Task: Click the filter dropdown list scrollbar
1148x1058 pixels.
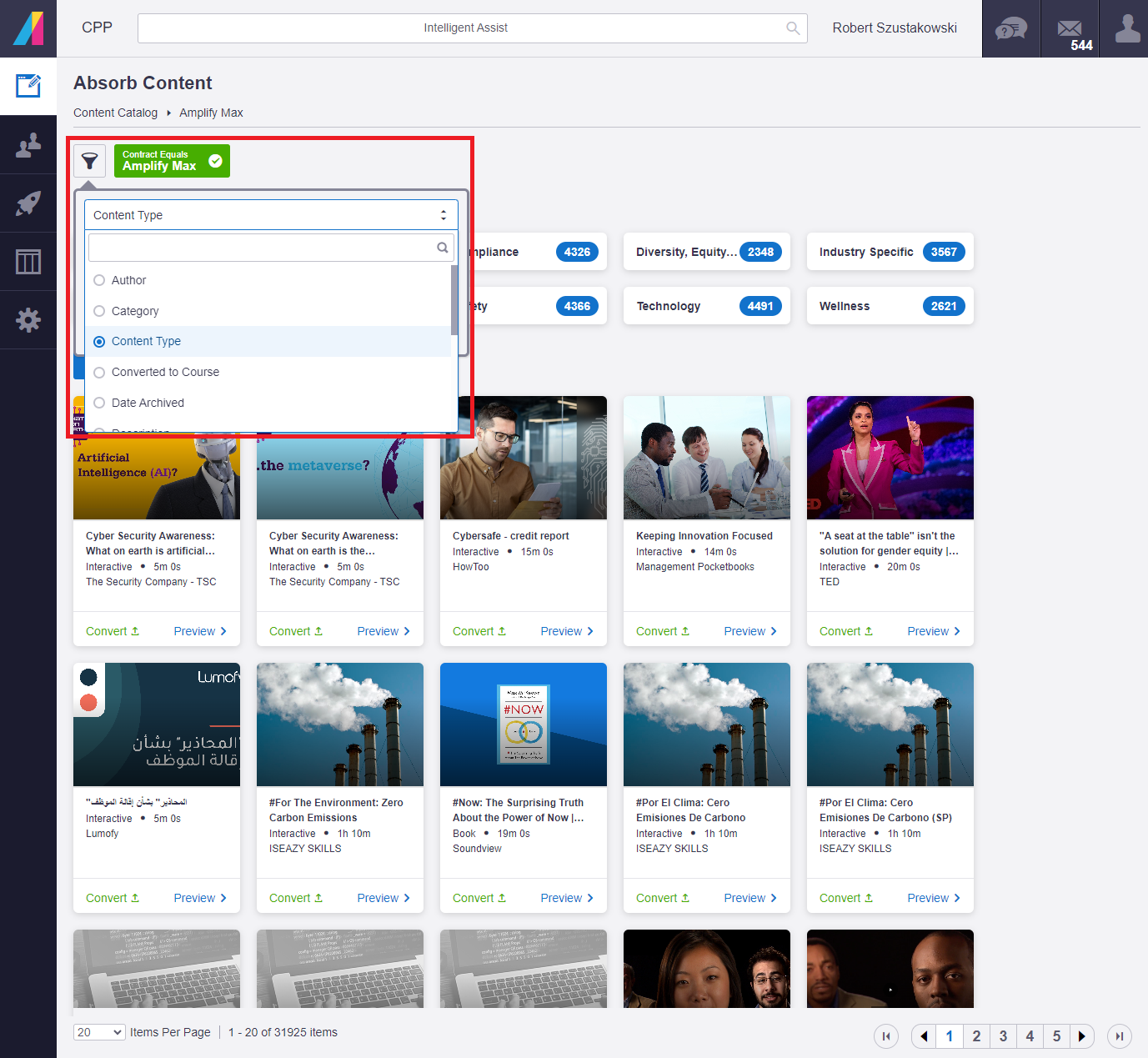Action: (x=454, y=300)
